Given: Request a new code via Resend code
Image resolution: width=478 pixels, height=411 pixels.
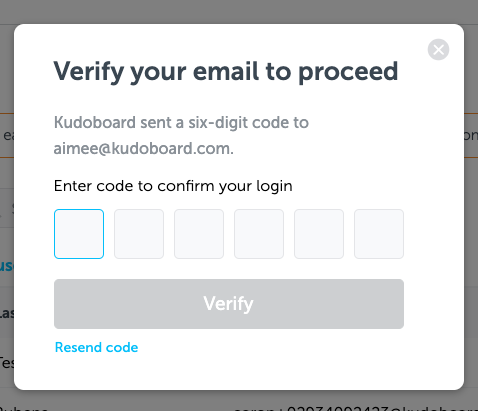Looking at the screenshot, I should coord(97,347).
